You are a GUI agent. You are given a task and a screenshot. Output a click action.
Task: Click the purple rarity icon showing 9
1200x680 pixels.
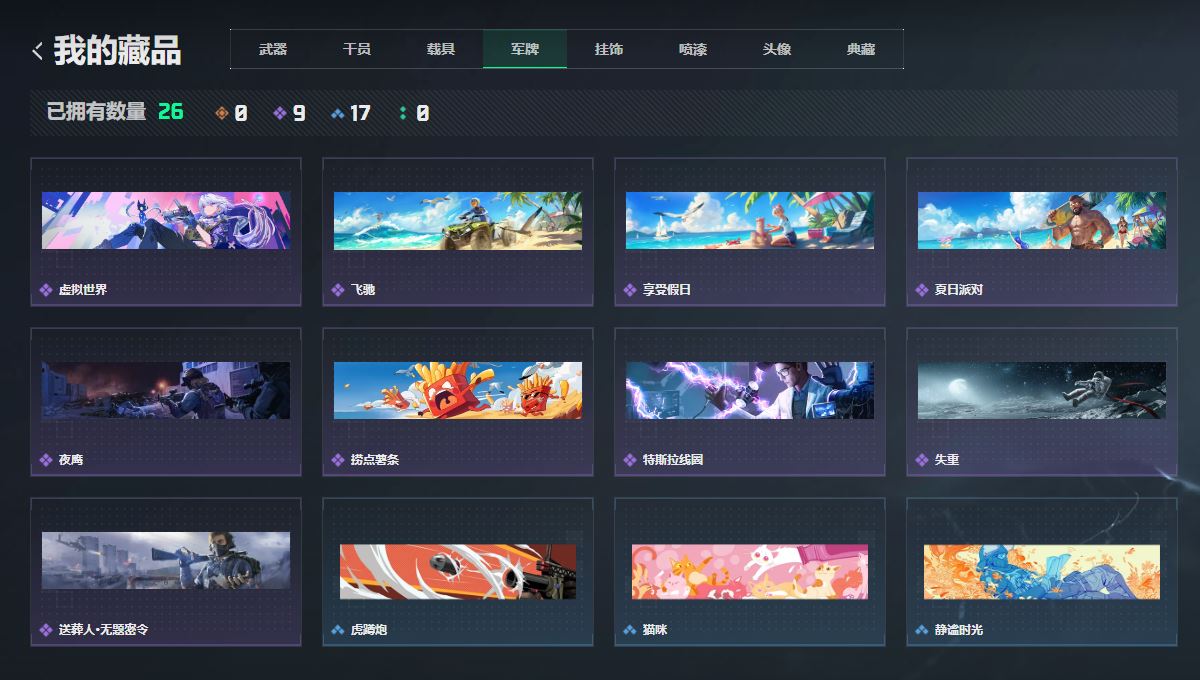(x=280, y=114)
